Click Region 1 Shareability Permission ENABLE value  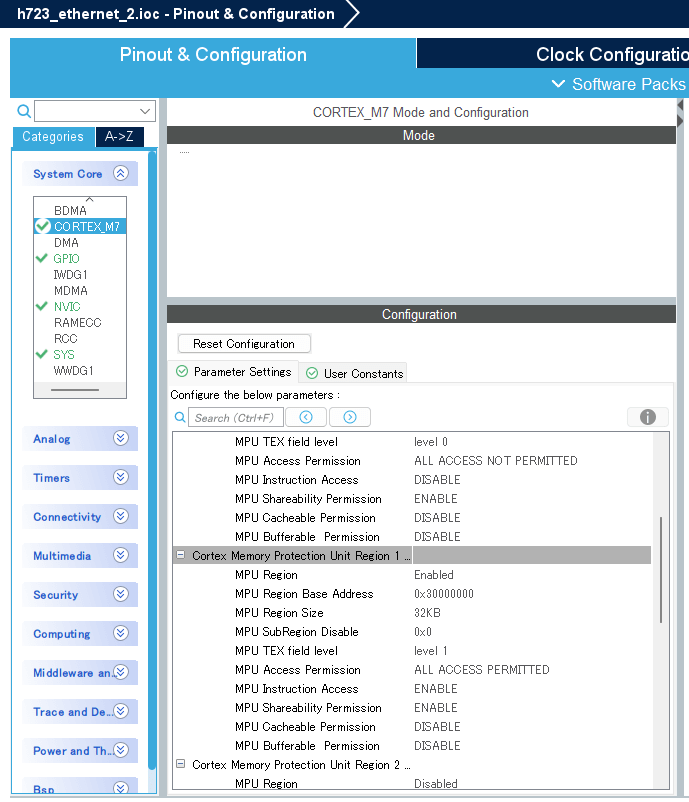(x=436, y=708)
